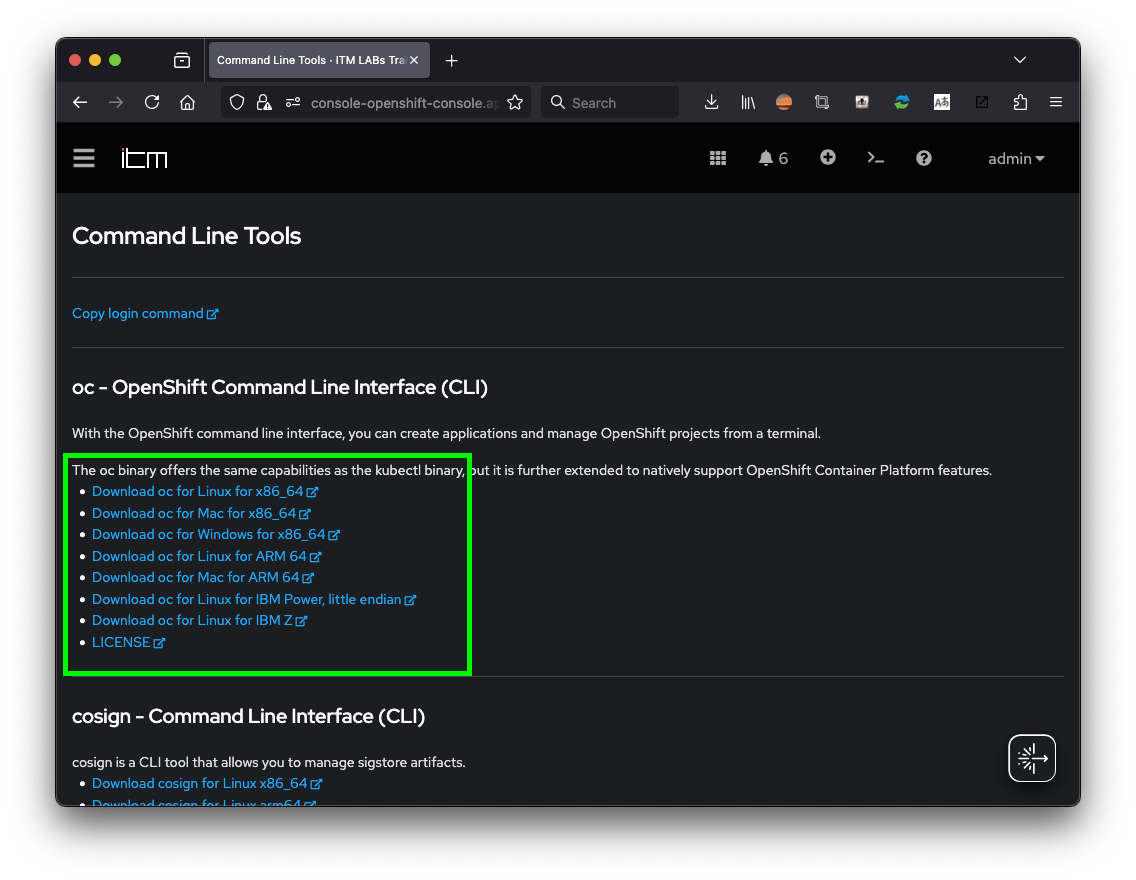Download oc for Linux IBM Power little endian

click(x=254, y=599)
